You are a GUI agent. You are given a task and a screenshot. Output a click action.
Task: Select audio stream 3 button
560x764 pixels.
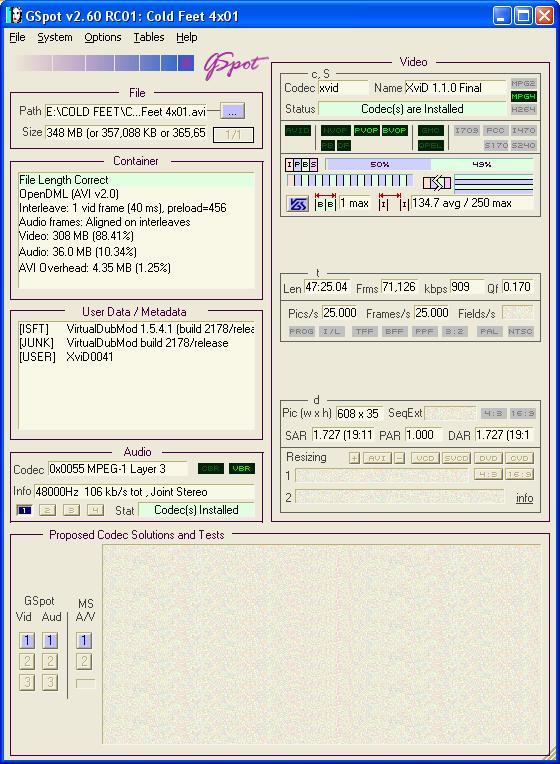[71, 510]
